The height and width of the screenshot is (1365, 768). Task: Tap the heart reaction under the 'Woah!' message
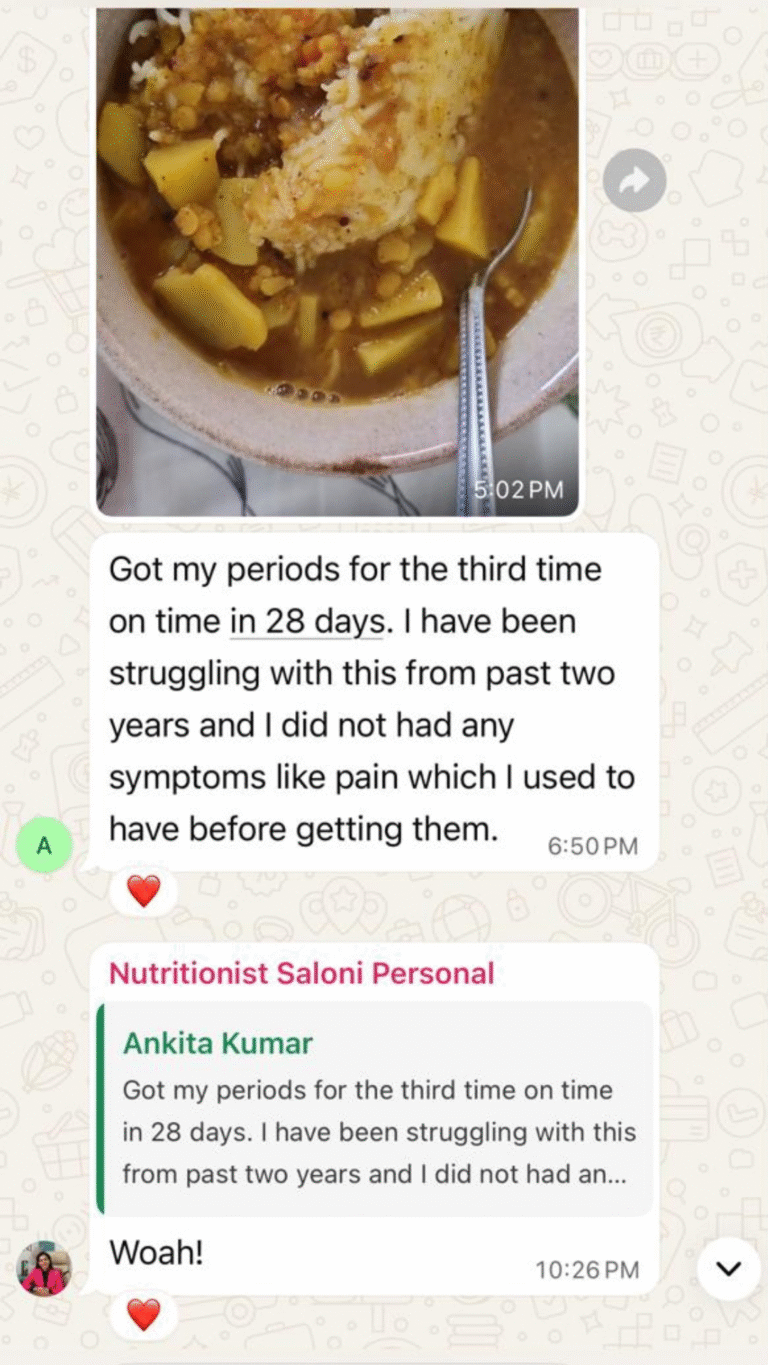(144, 1314)
